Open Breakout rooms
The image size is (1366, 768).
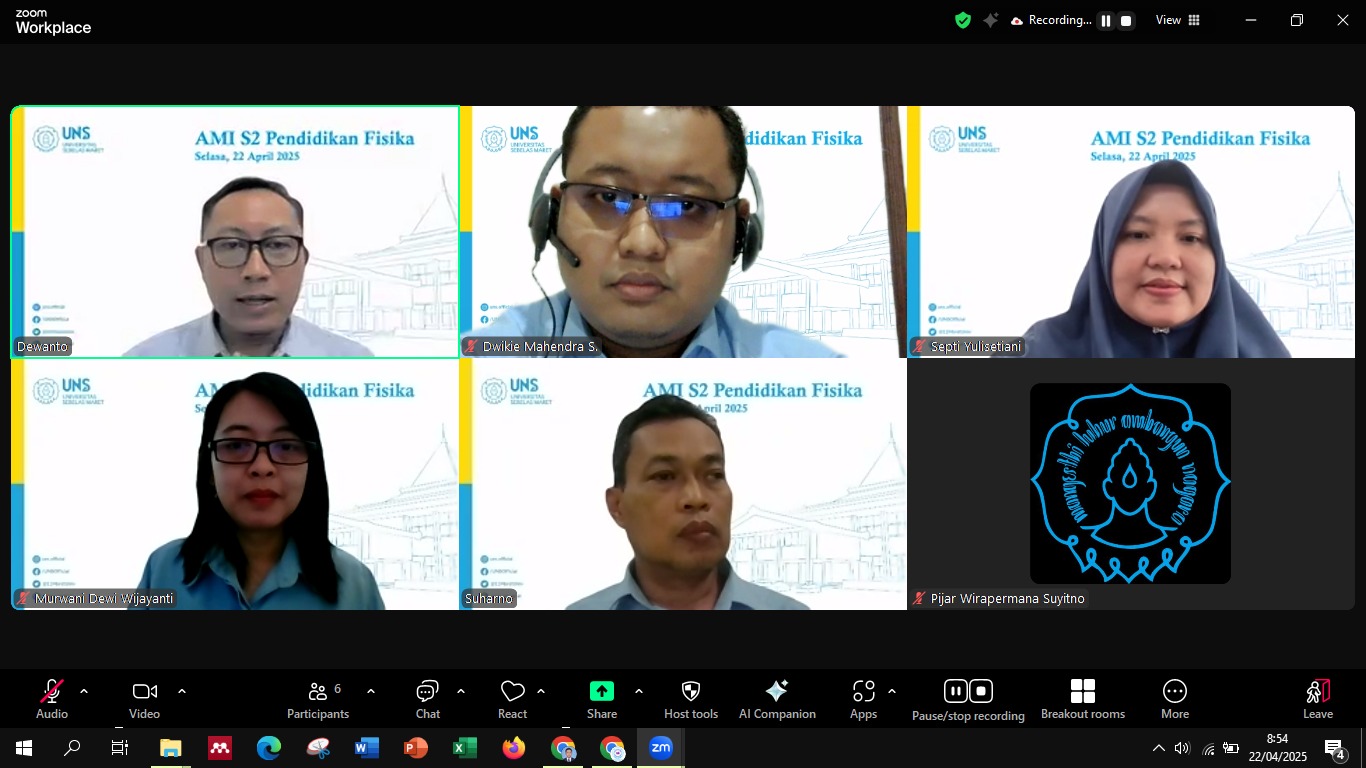click(1082, 698)
